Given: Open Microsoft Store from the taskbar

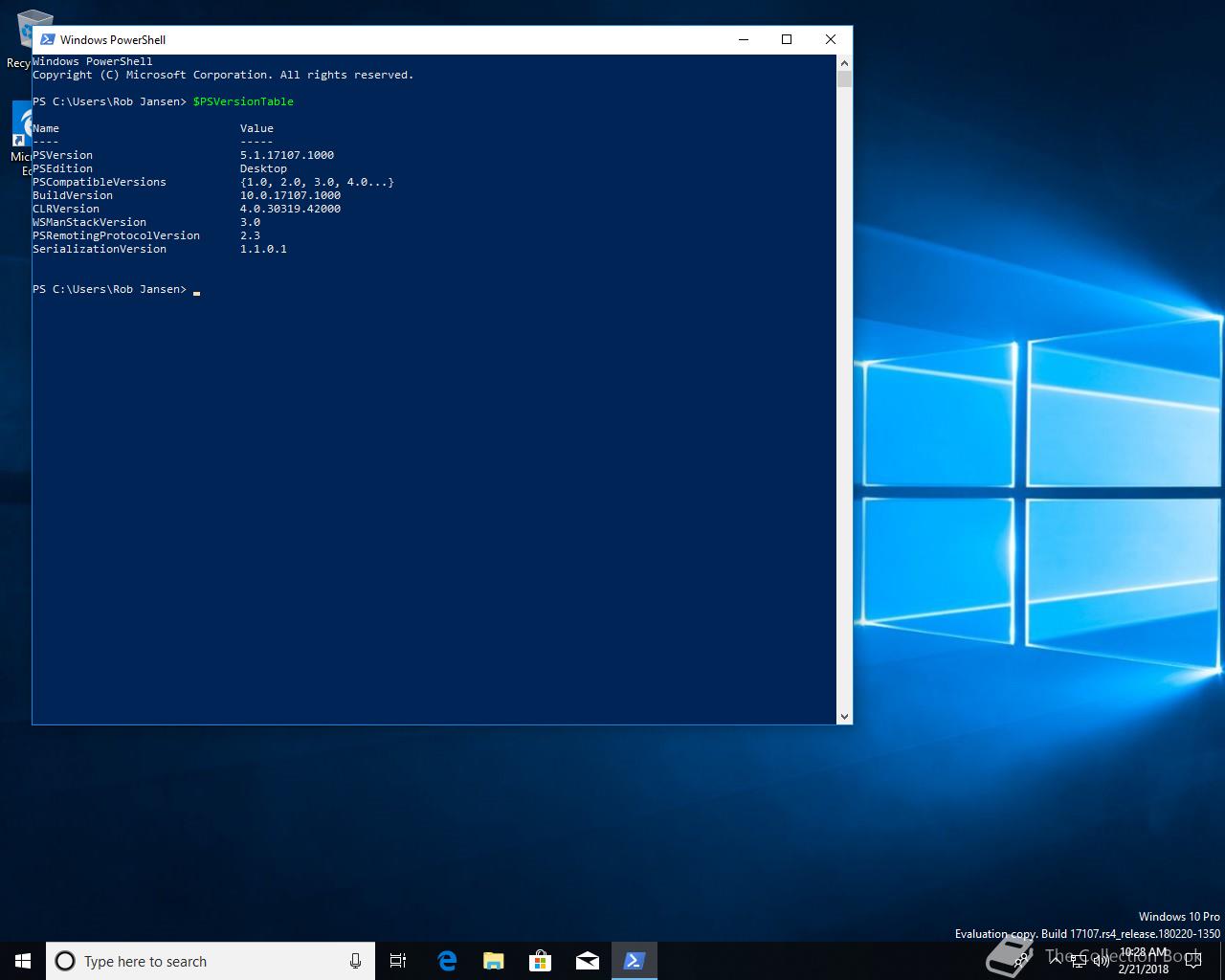Looking at the screenshot, I should click(x=540, y=961).
